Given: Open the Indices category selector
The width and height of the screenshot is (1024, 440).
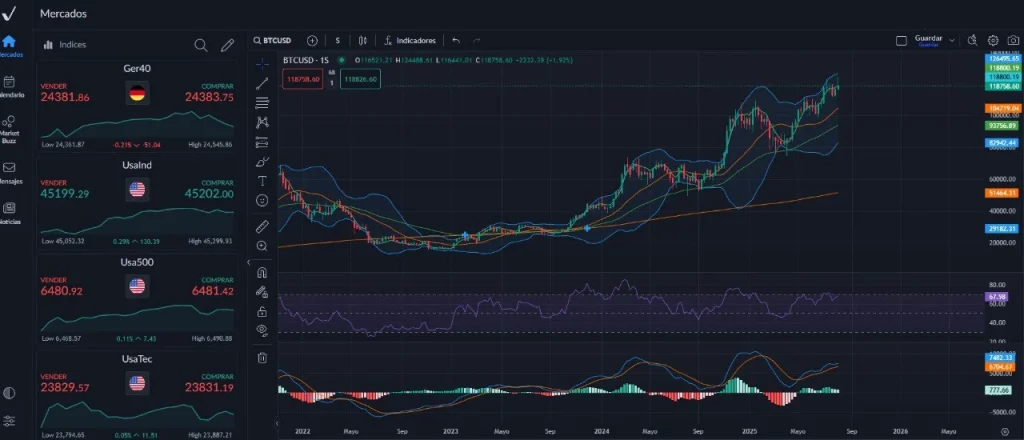Looking at the screenshot, I should (x=65, y=45).
